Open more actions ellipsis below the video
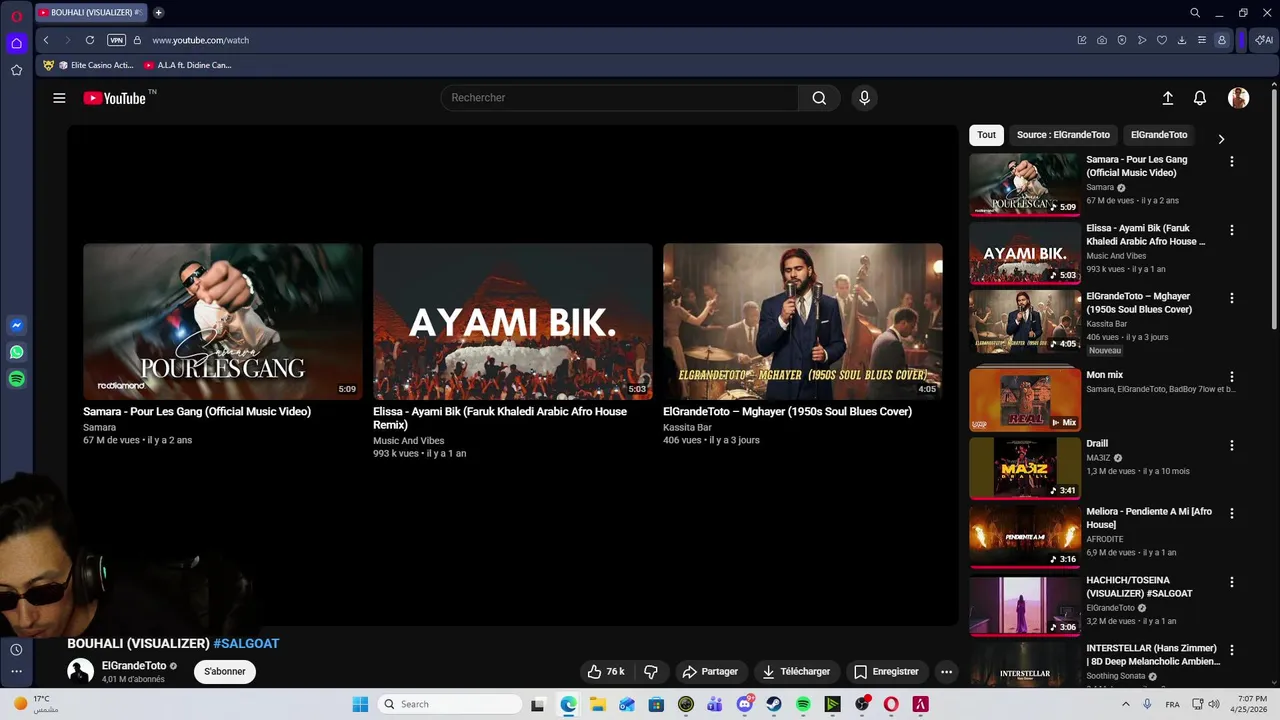 coord(946,672)
